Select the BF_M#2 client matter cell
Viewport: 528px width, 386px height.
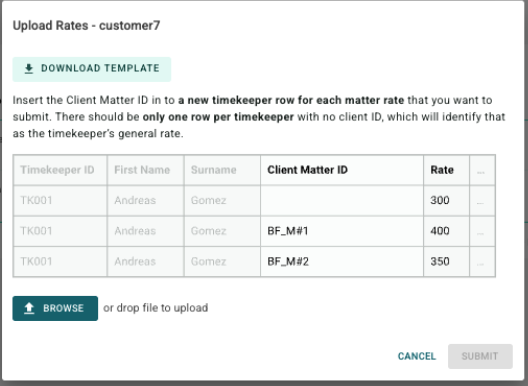tap(342, 262)
